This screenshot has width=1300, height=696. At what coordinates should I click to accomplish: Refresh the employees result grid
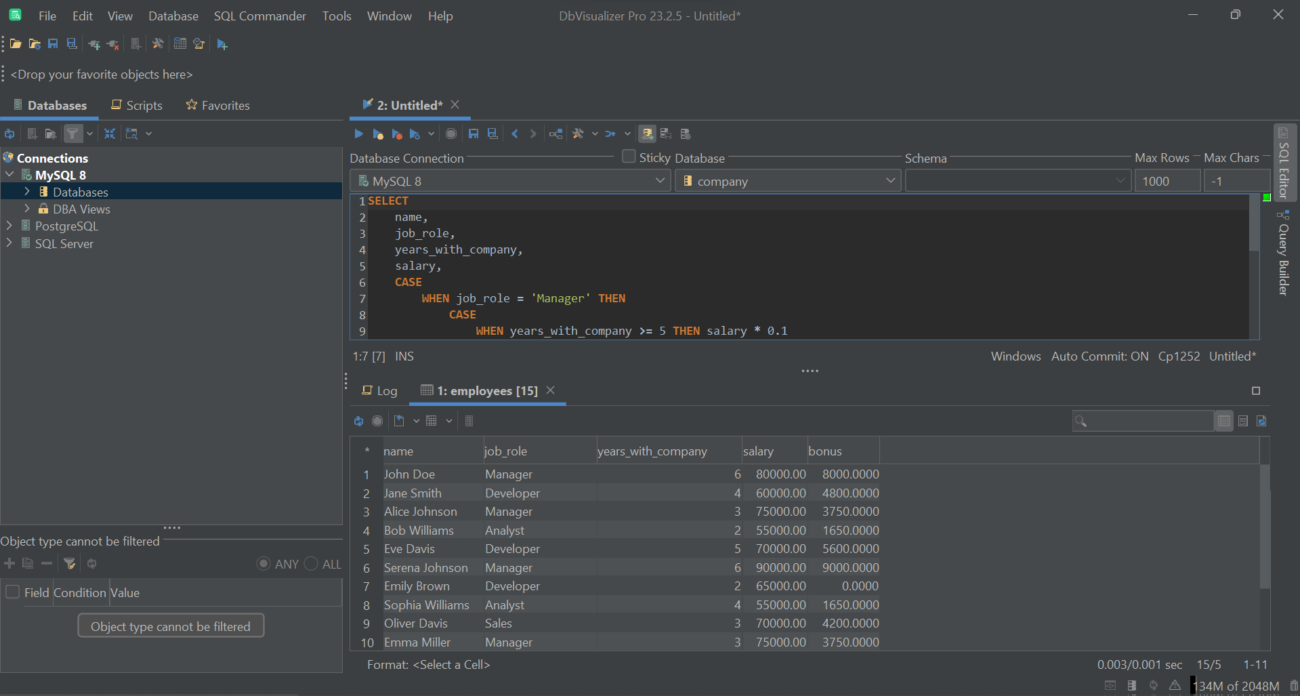359,420
